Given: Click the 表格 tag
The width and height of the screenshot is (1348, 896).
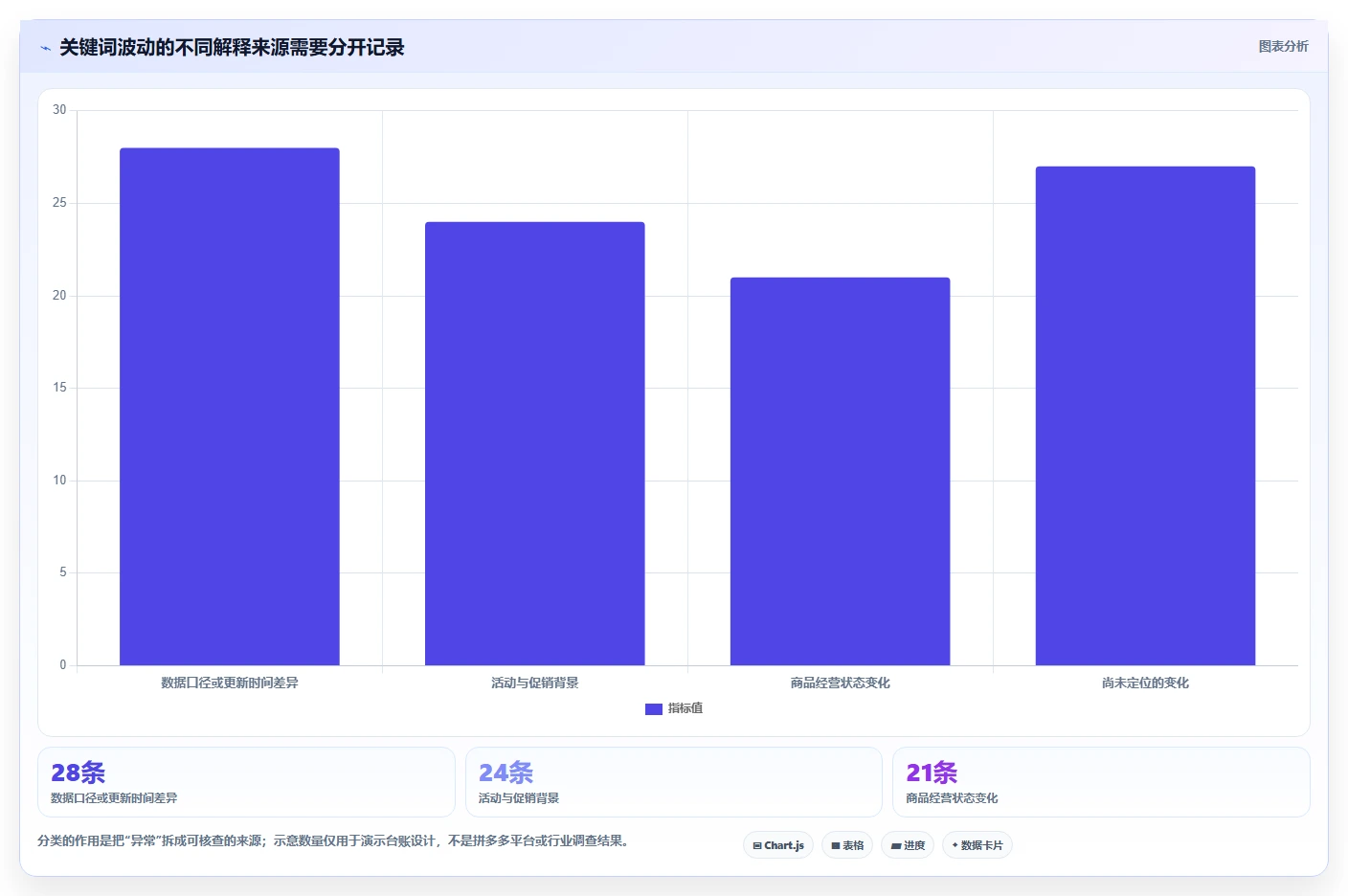Looking at the screenshot, I should point(847,845).
